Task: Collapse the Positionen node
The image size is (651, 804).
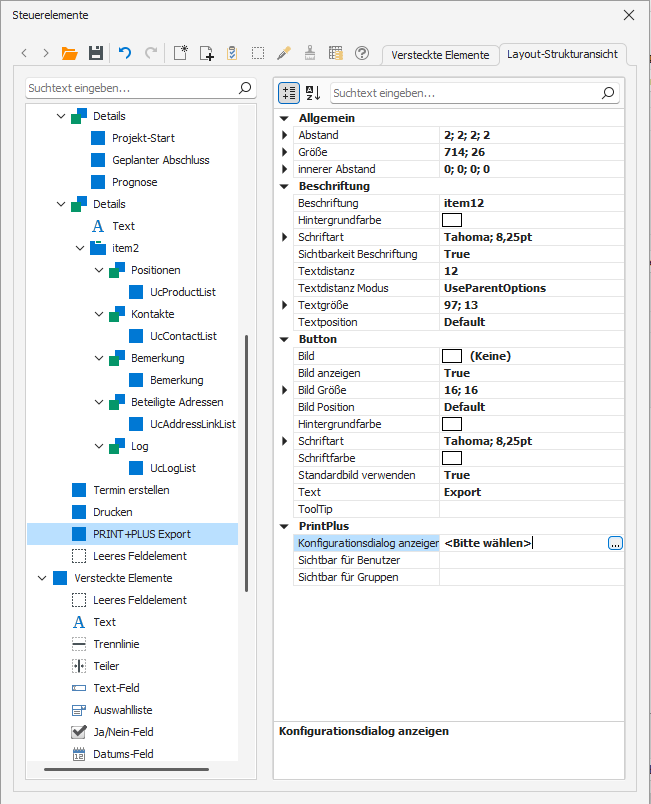Action: [x=99, y=270]
